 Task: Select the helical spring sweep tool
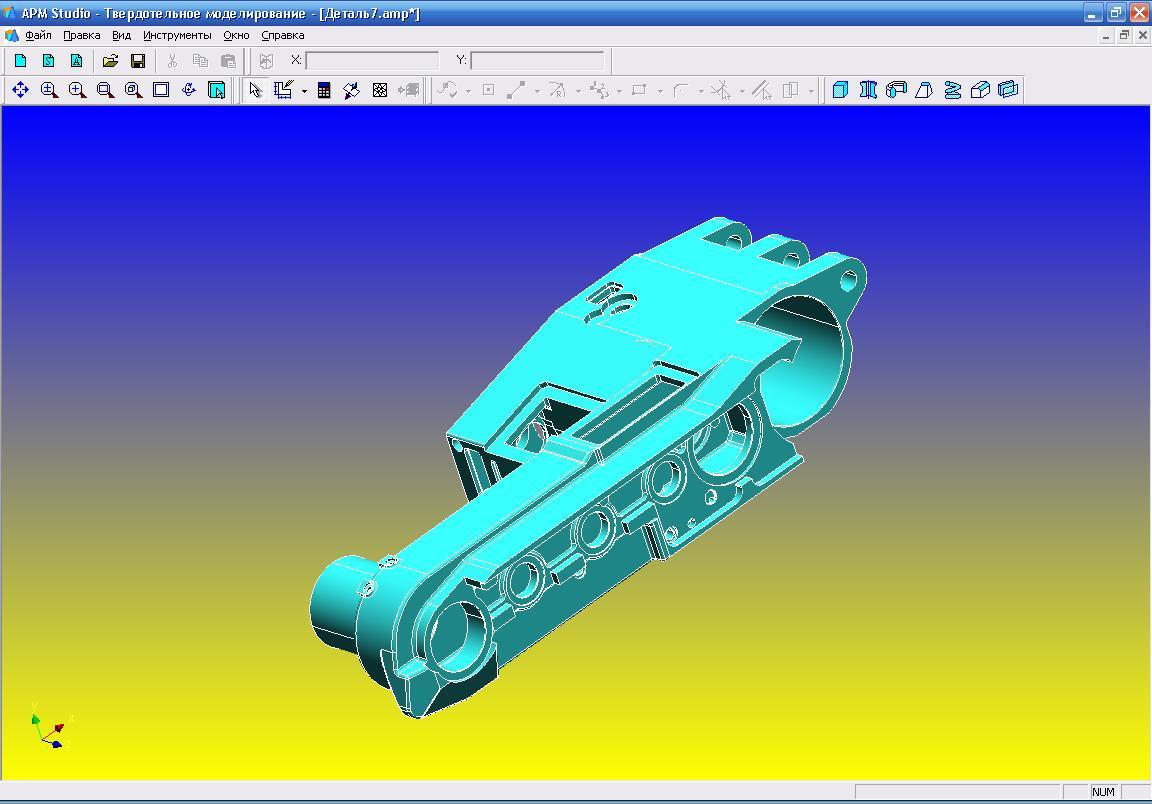coord(952,90)
